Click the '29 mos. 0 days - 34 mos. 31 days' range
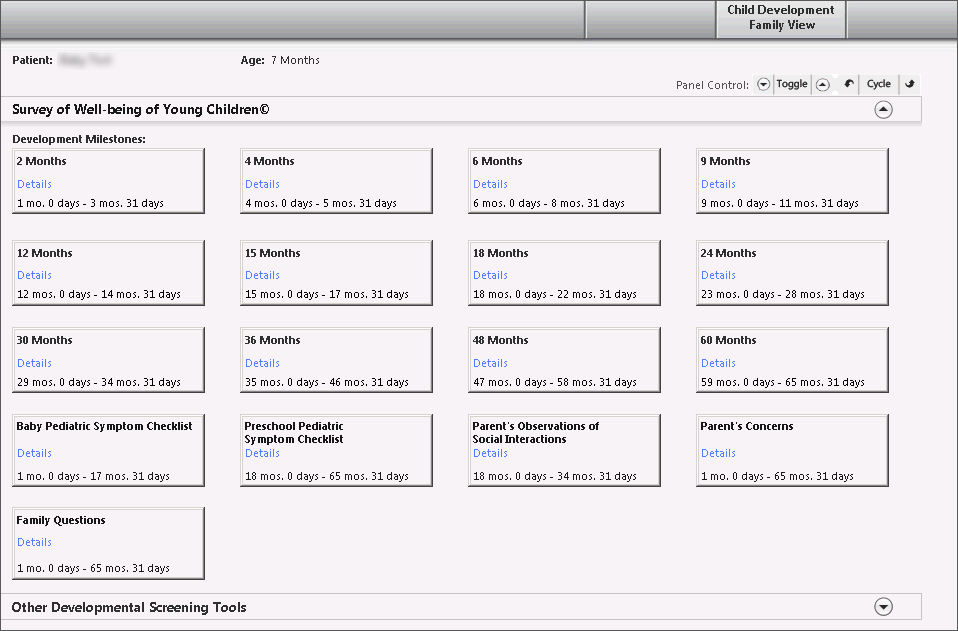958x631 pixels. pos(99,382)
